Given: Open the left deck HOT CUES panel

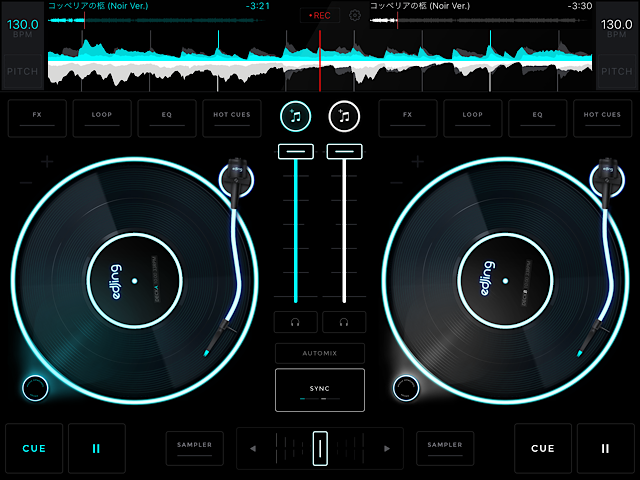Looking at the screenshot, I should [x=232, y=118].
